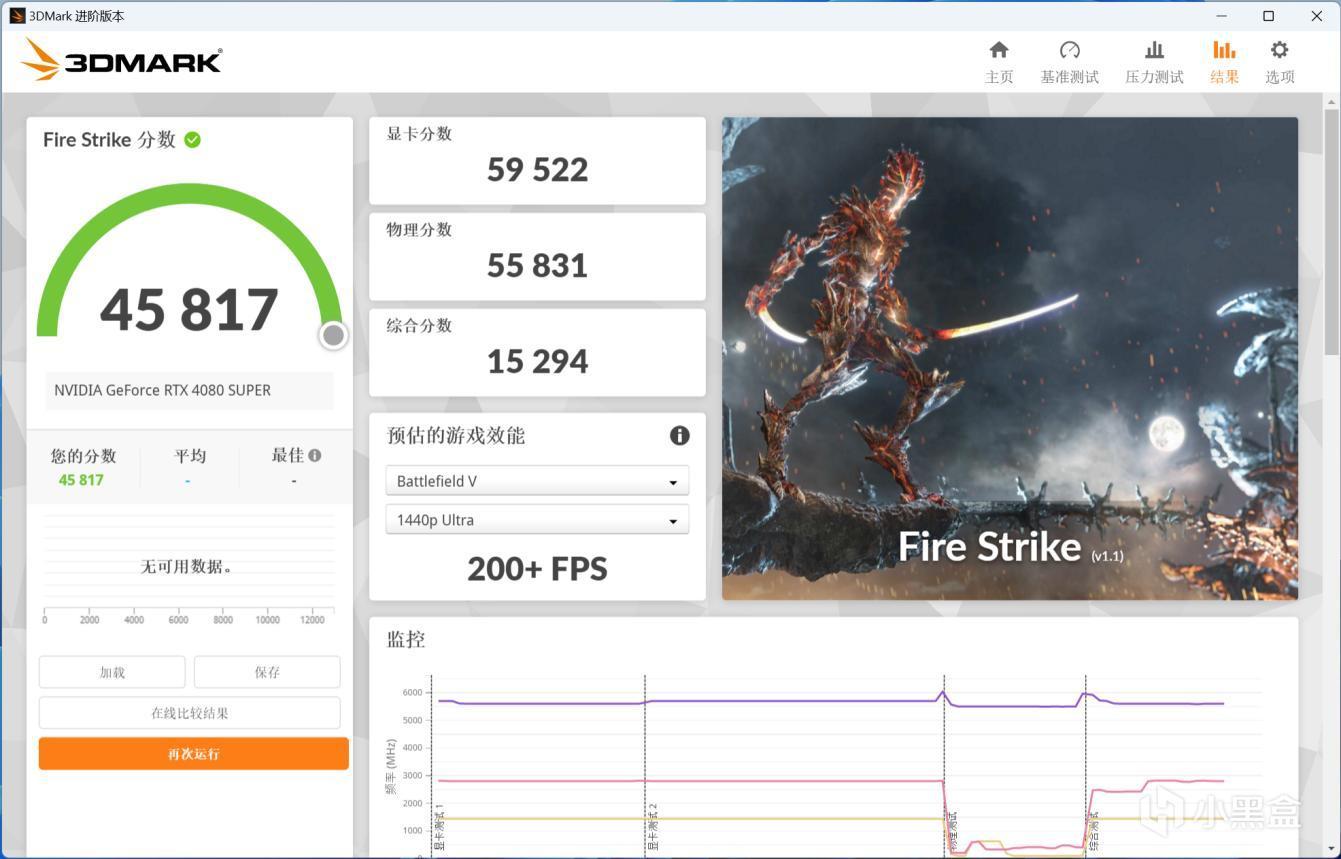The image size is (1341, 859).
Task: Click the Fire Strike benchmark artwork
Action: pyautogui.click(x=1010, y=359)
